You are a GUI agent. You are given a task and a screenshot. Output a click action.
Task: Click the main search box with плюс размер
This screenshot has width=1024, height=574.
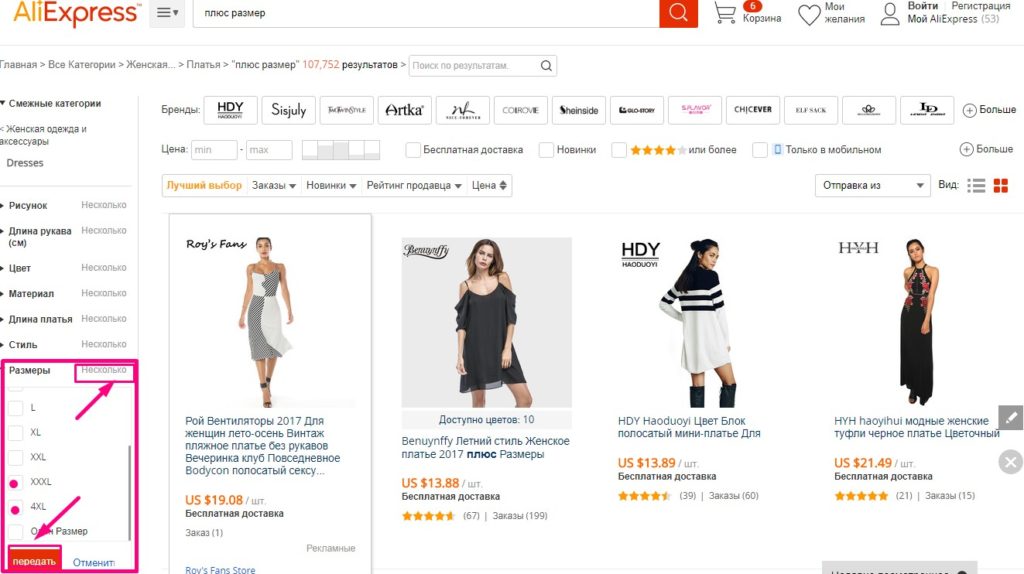click(x=426, y=13)
